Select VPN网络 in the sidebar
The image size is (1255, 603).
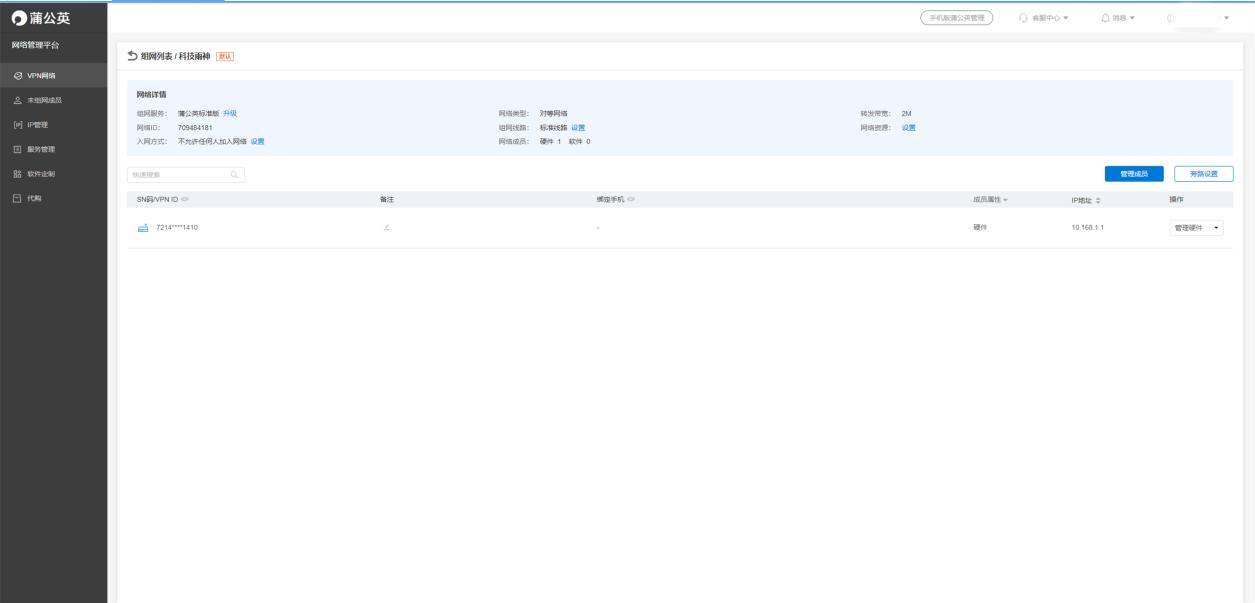point(53,76)
